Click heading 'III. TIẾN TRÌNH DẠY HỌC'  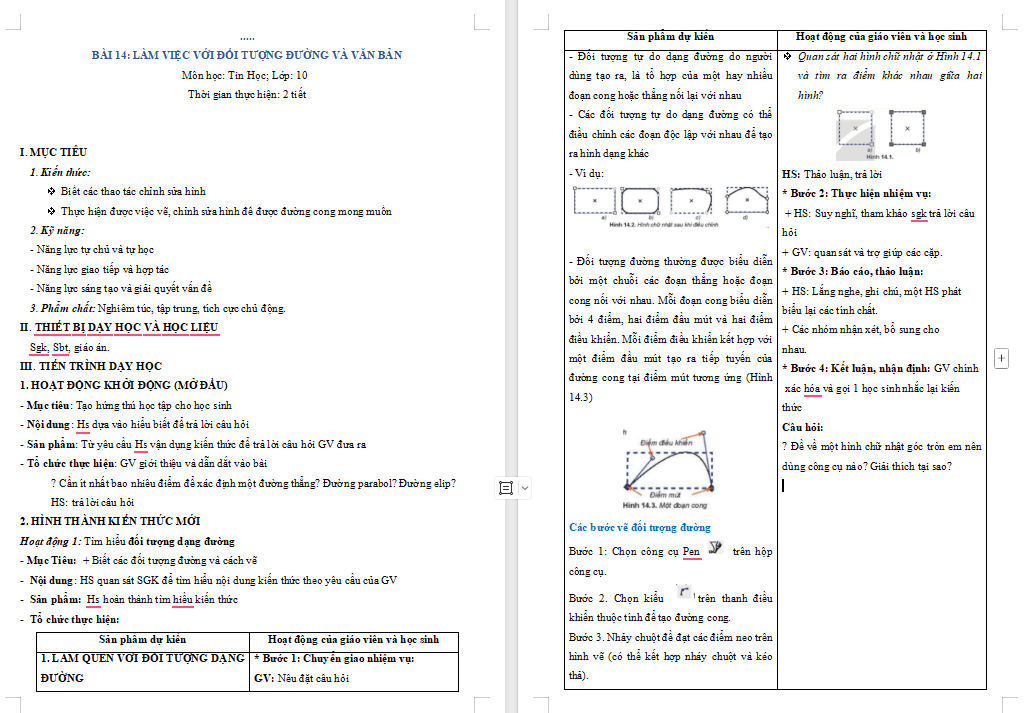point(90,366)
